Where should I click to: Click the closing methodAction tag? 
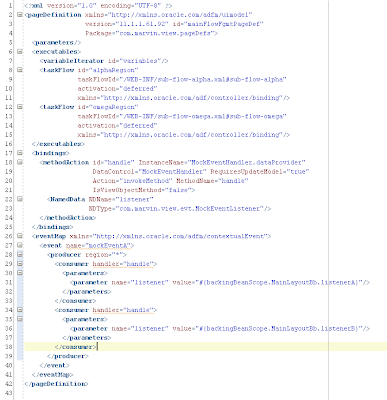point(67,218)
